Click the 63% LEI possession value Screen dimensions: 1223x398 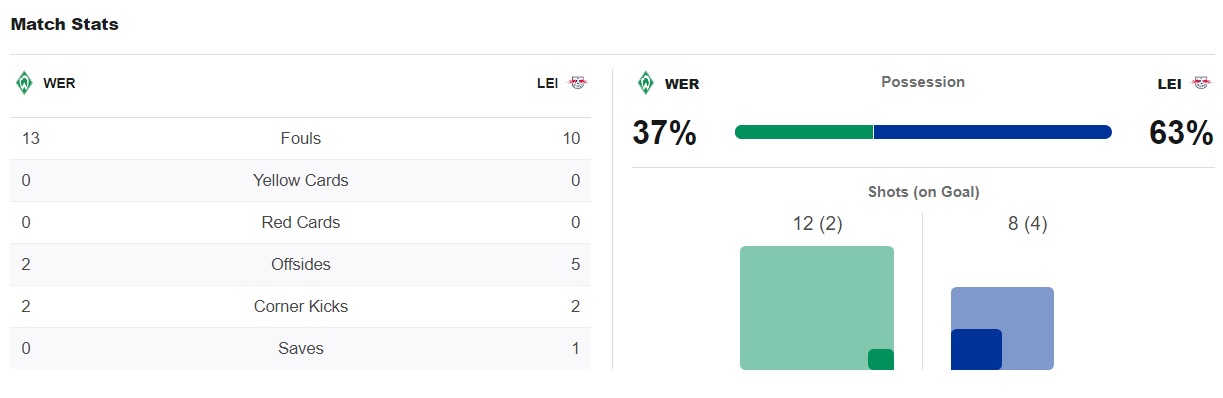pos(1181,132)
